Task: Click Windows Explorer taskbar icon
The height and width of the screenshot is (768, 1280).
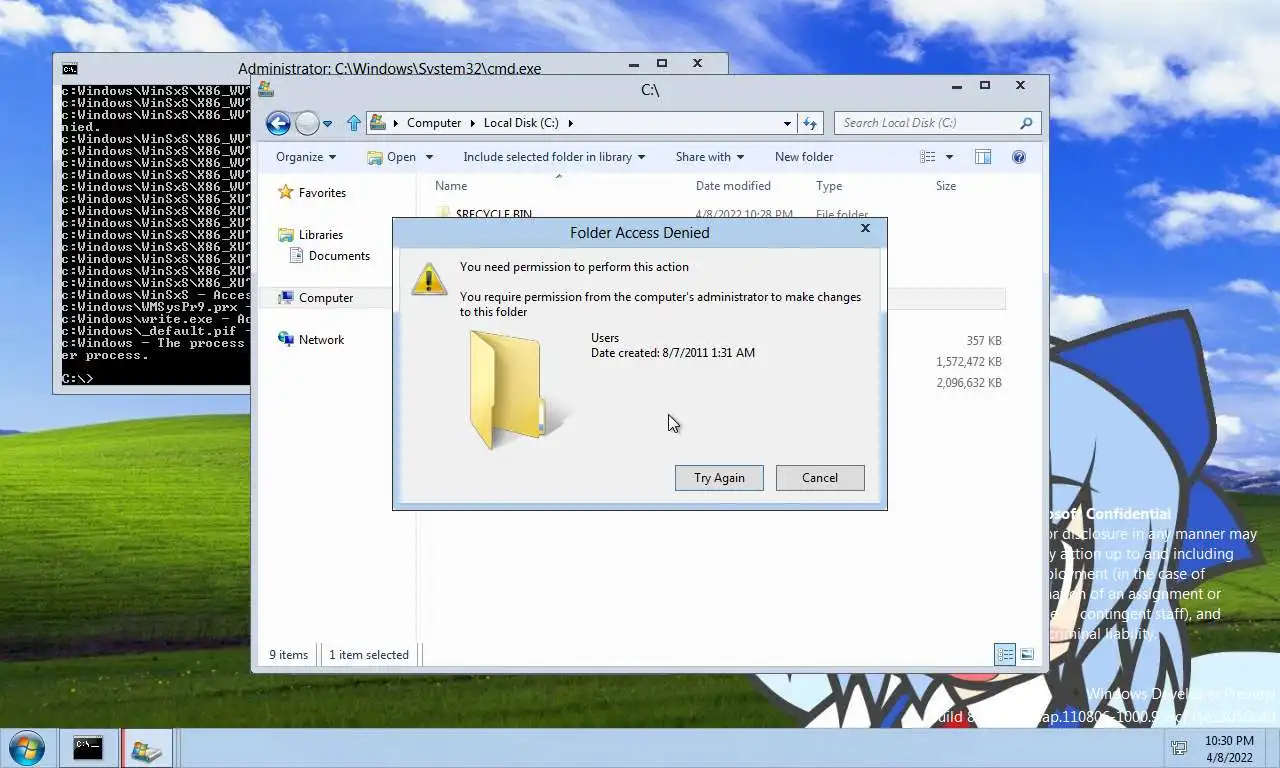Action: 146,749
